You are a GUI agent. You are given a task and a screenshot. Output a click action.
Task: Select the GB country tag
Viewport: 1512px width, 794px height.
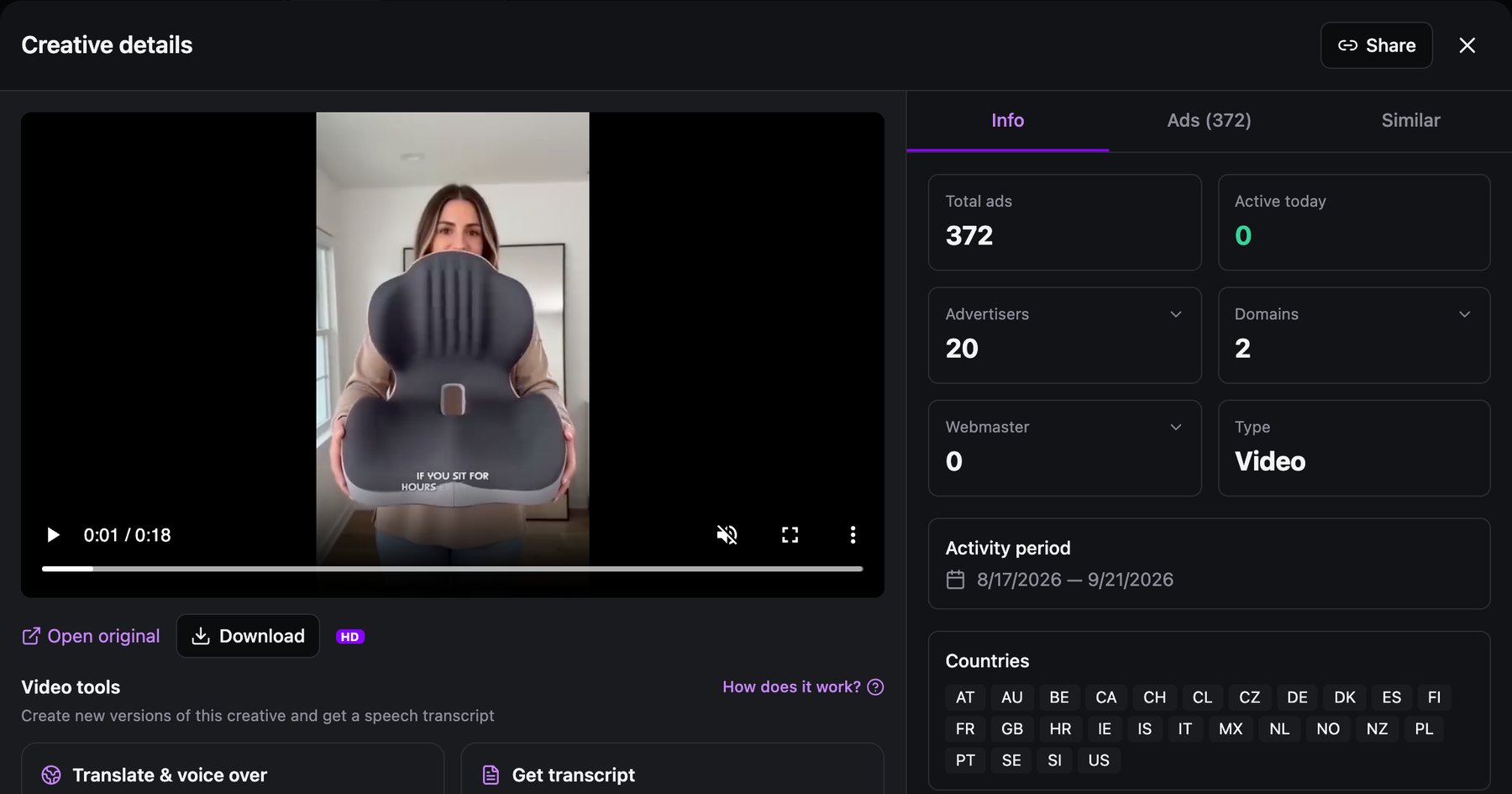click(1012, 728)
